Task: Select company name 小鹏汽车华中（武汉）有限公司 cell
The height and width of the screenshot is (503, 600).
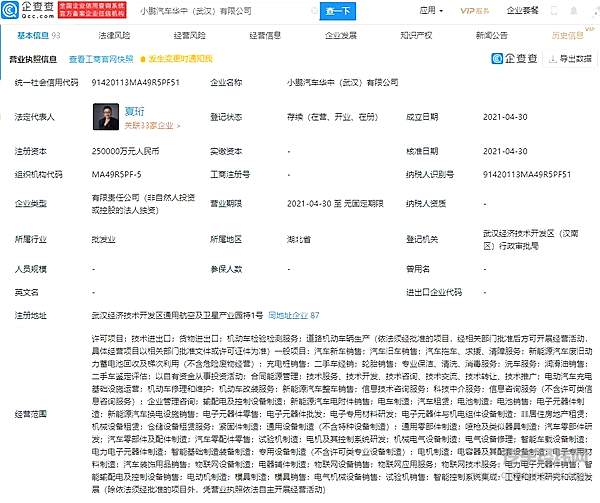Action: pyautogui.click(x=342, y=82)
